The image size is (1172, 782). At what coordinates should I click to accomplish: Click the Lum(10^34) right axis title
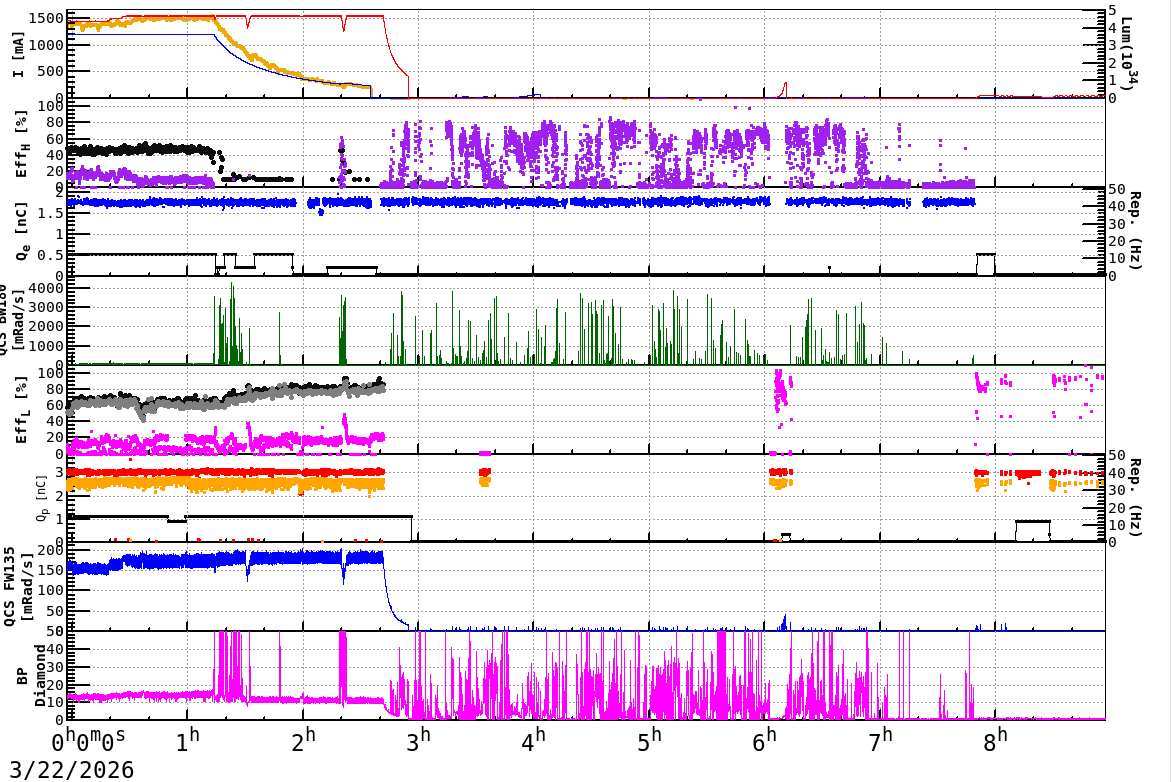1129,53
